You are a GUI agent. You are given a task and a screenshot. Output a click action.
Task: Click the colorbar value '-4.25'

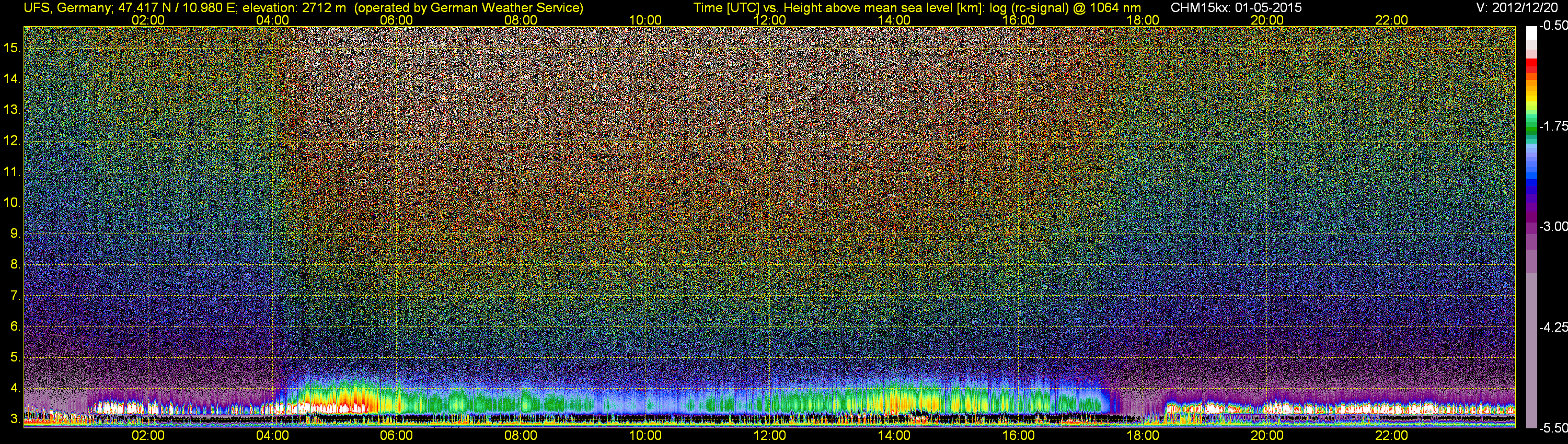(x=1553, y=327)
